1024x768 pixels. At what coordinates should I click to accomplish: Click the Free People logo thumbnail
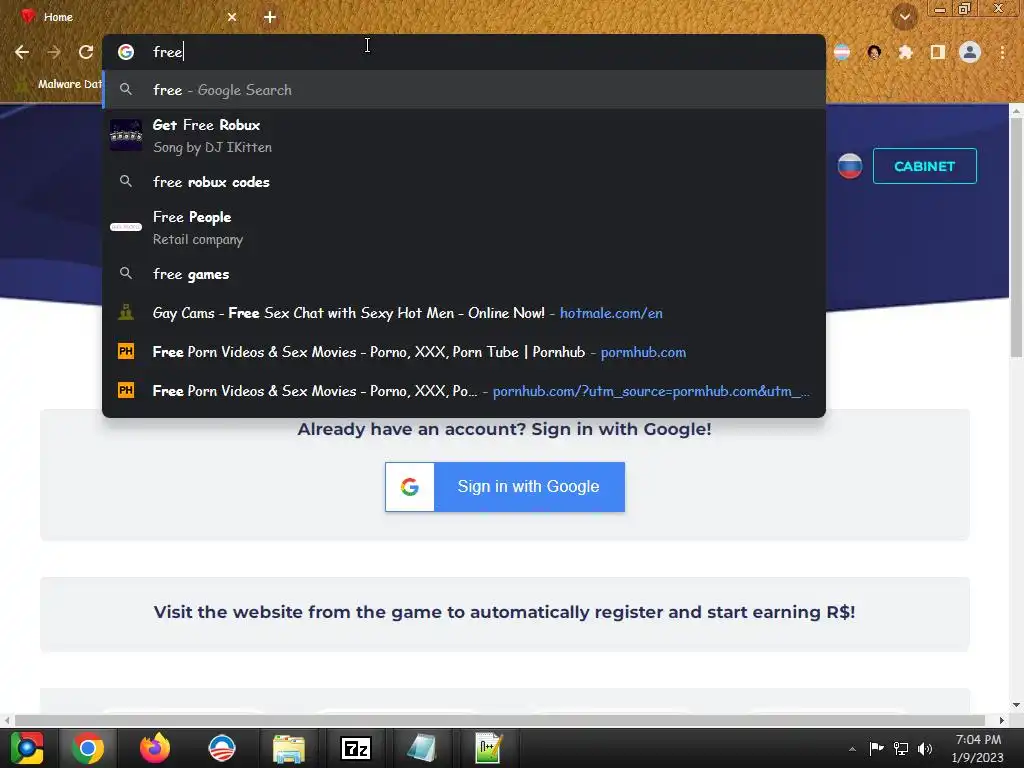click(125, 227)
